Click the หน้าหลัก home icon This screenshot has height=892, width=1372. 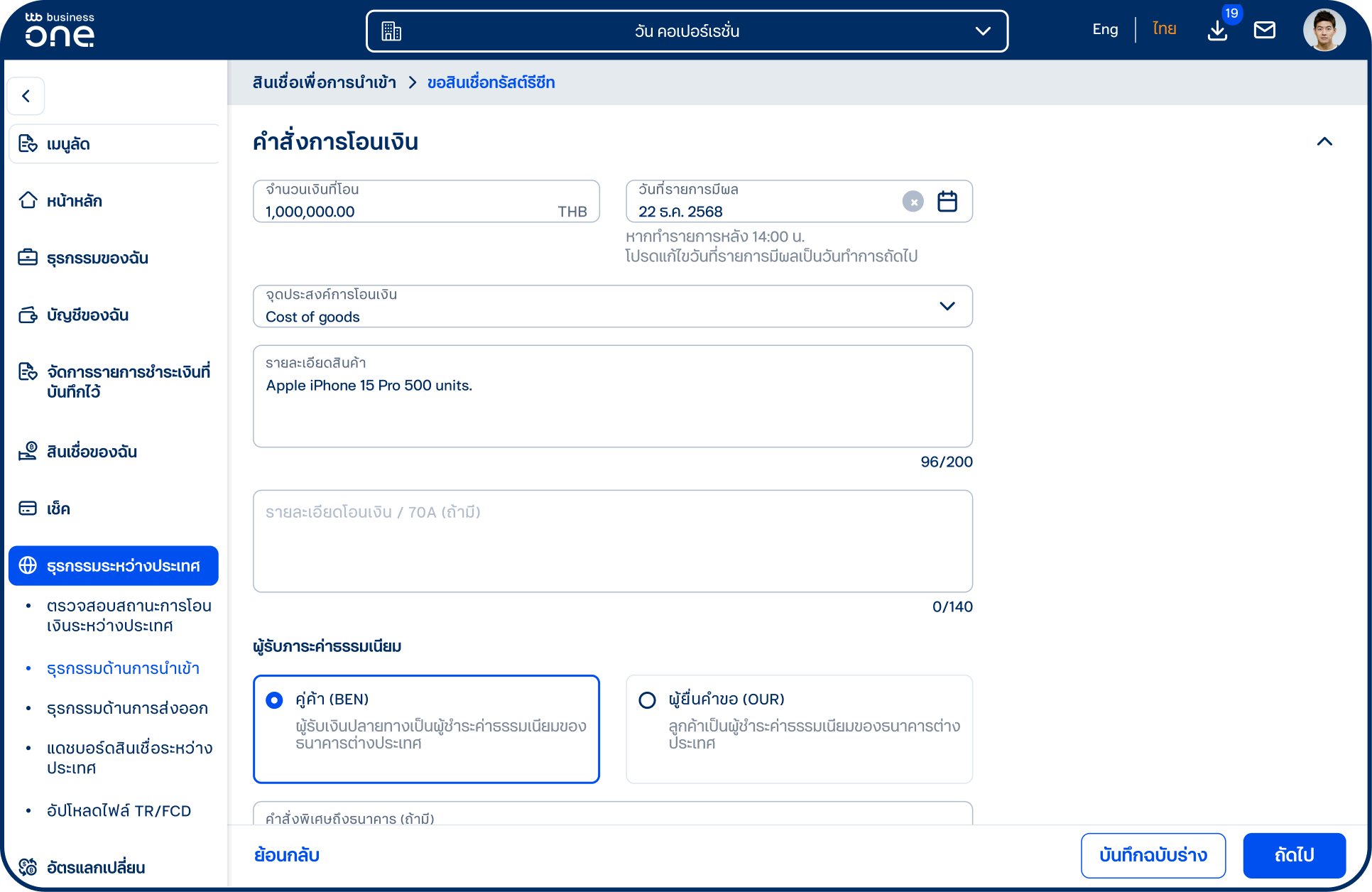pos(28,200)
